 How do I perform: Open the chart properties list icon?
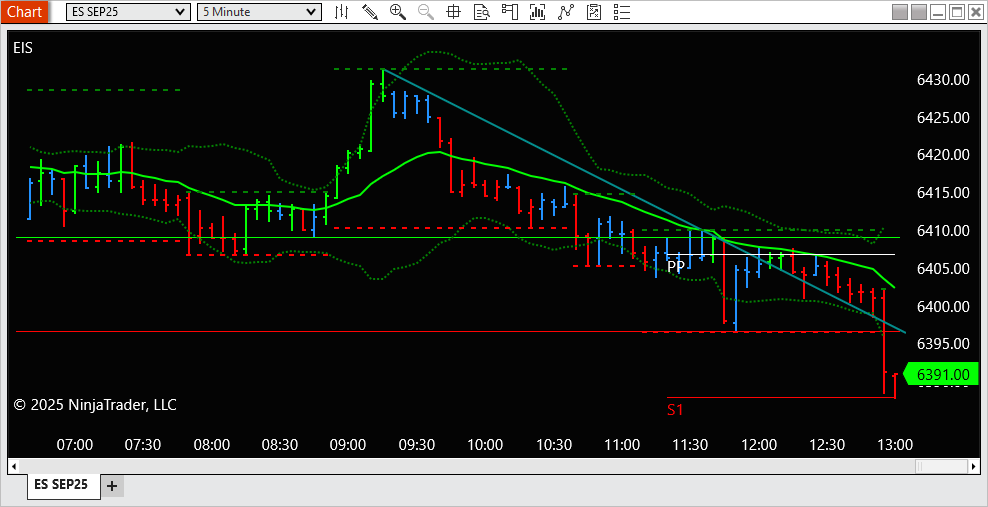click(x=622, y=11)
